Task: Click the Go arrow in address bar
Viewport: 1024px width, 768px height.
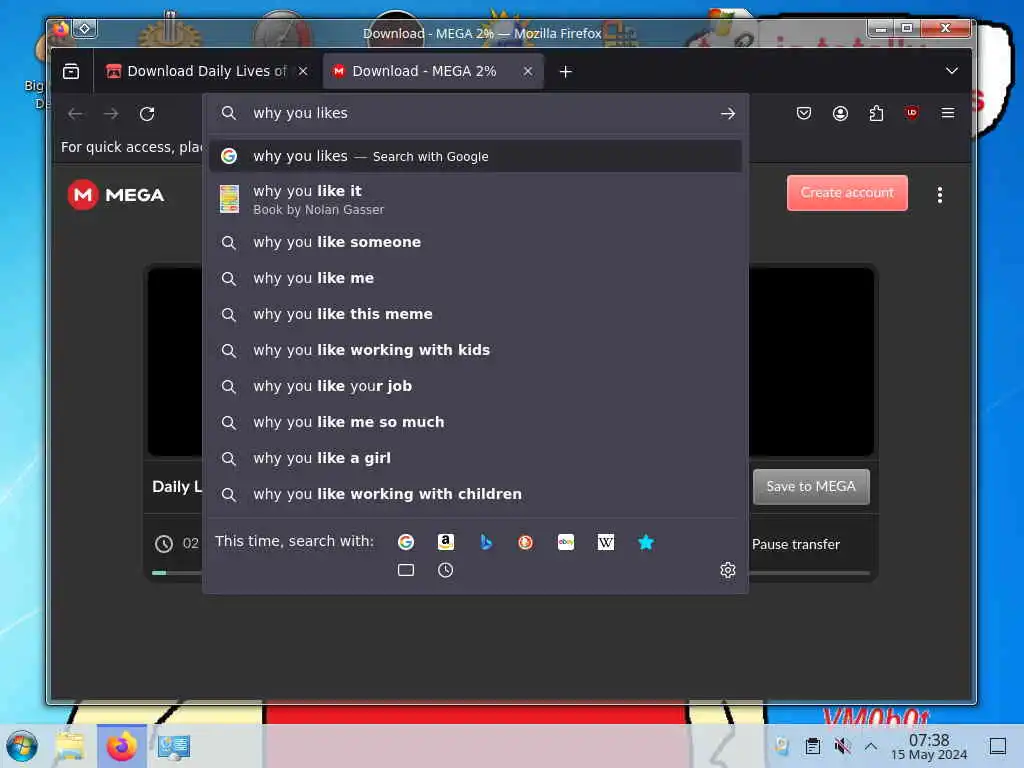Action: [x=728, y=114]
